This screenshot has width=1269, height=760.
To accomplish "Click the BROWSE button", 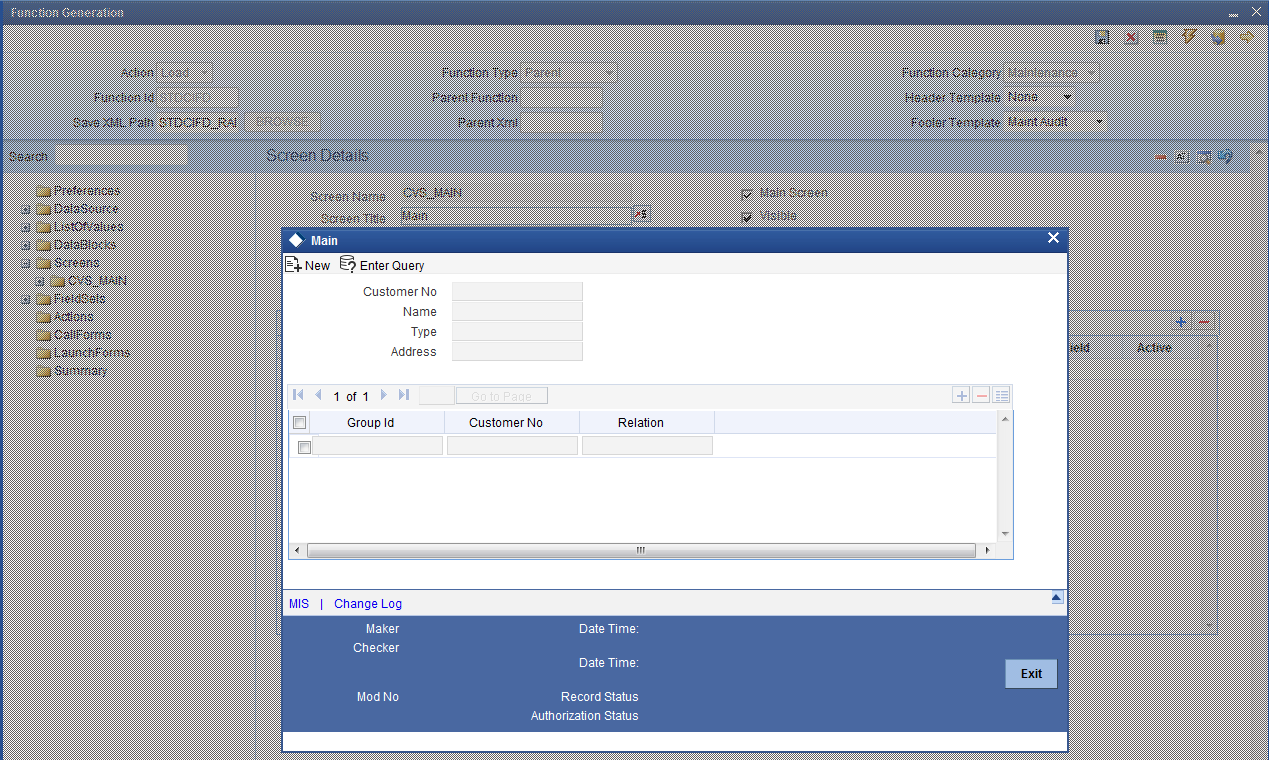I will click(x=282, y=121).
